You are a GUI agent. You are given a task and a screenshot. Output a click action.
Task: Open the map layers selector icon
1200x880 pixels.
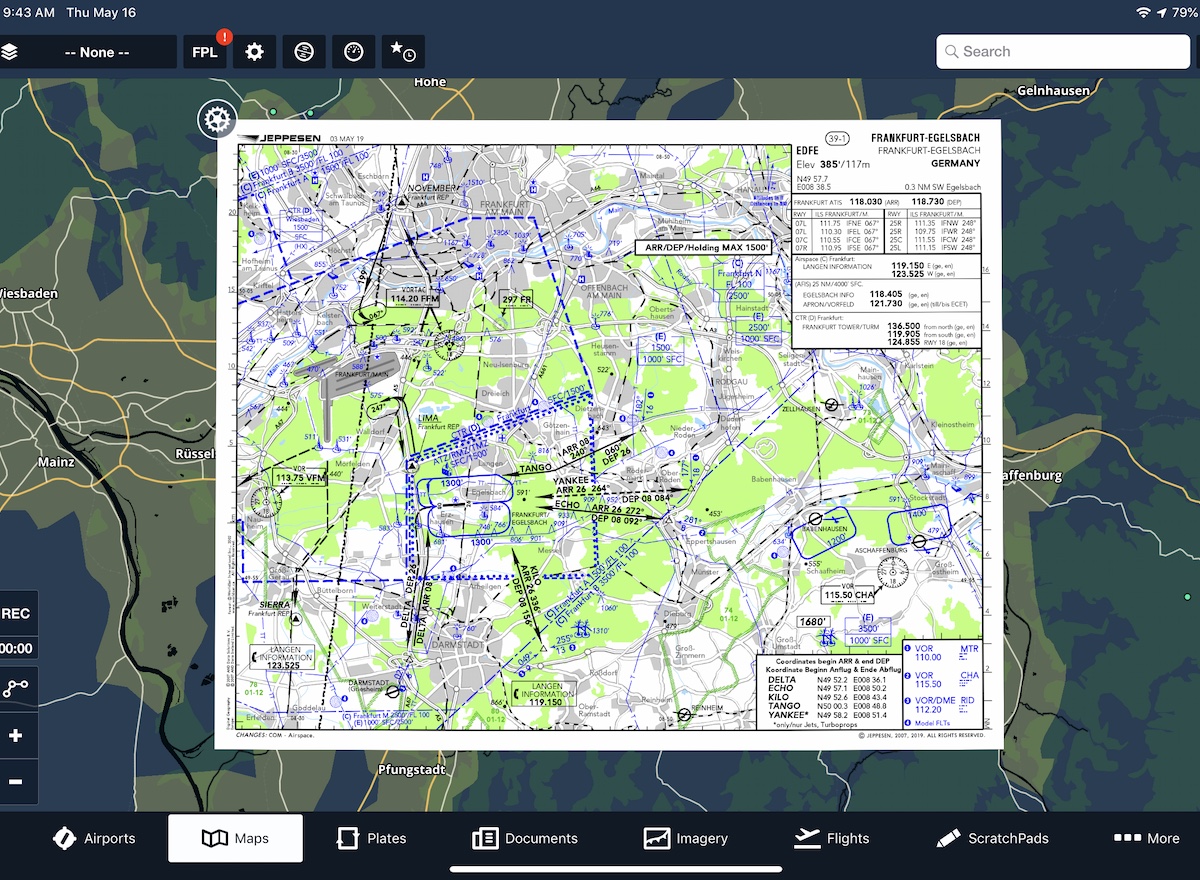pyautogui.click(x=9, y=52)
